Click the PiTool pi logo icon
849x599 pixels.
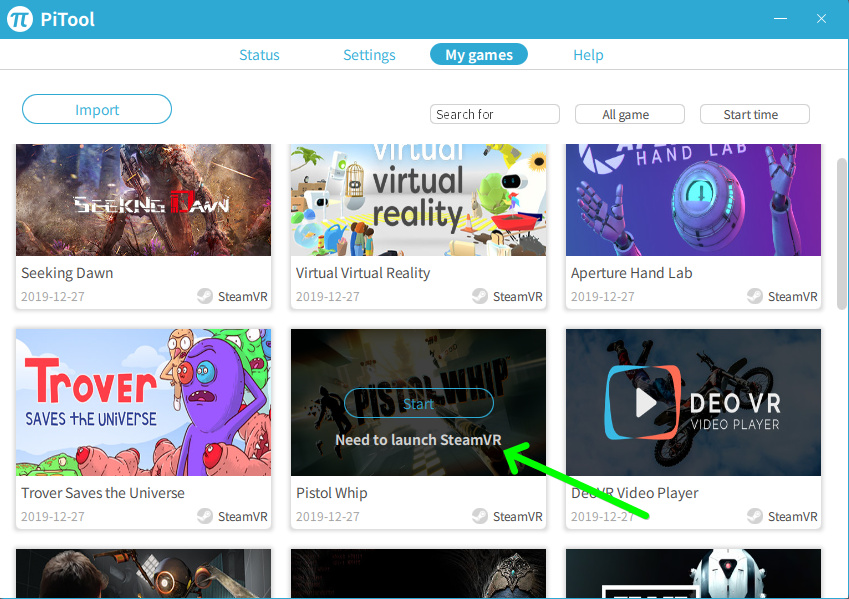tap(20, 19)
